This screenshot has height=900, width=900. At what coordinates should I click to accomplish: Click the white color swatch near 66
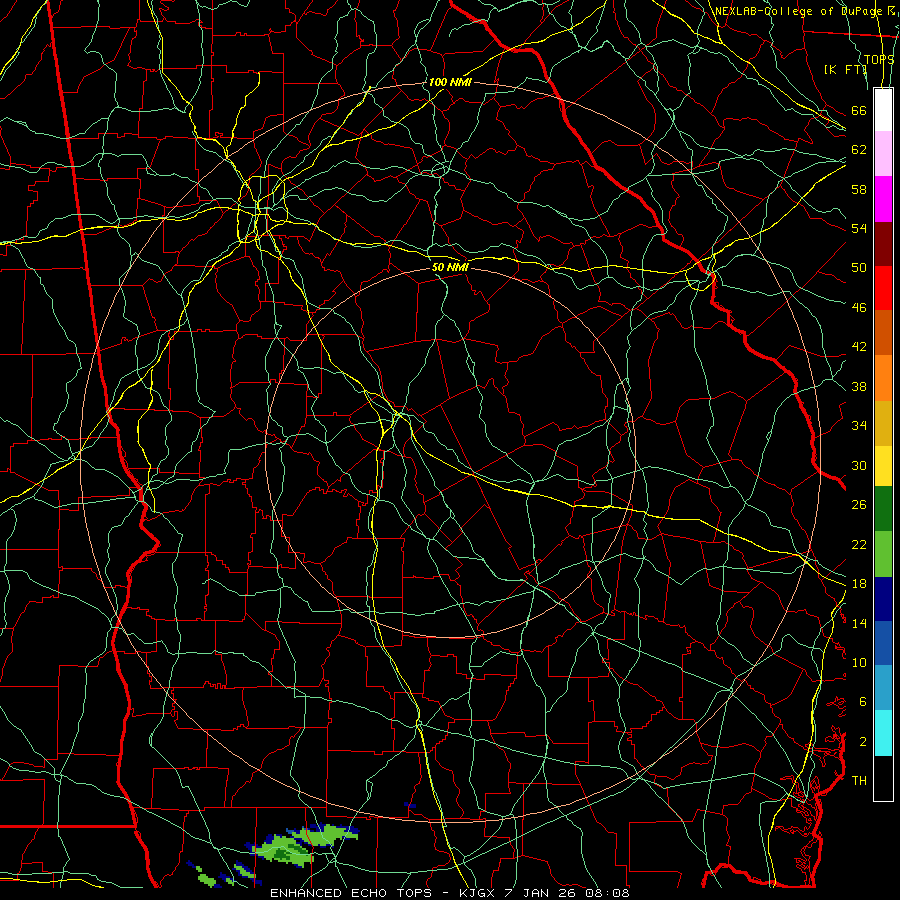click(x=883, y=110)
